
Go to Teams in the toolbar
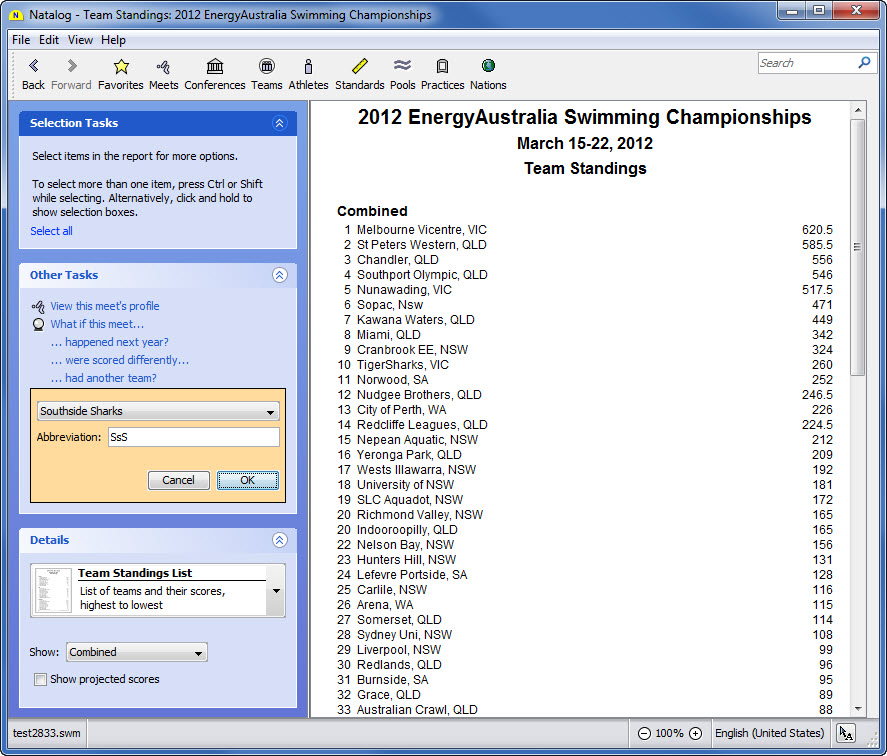pos(266,67)
